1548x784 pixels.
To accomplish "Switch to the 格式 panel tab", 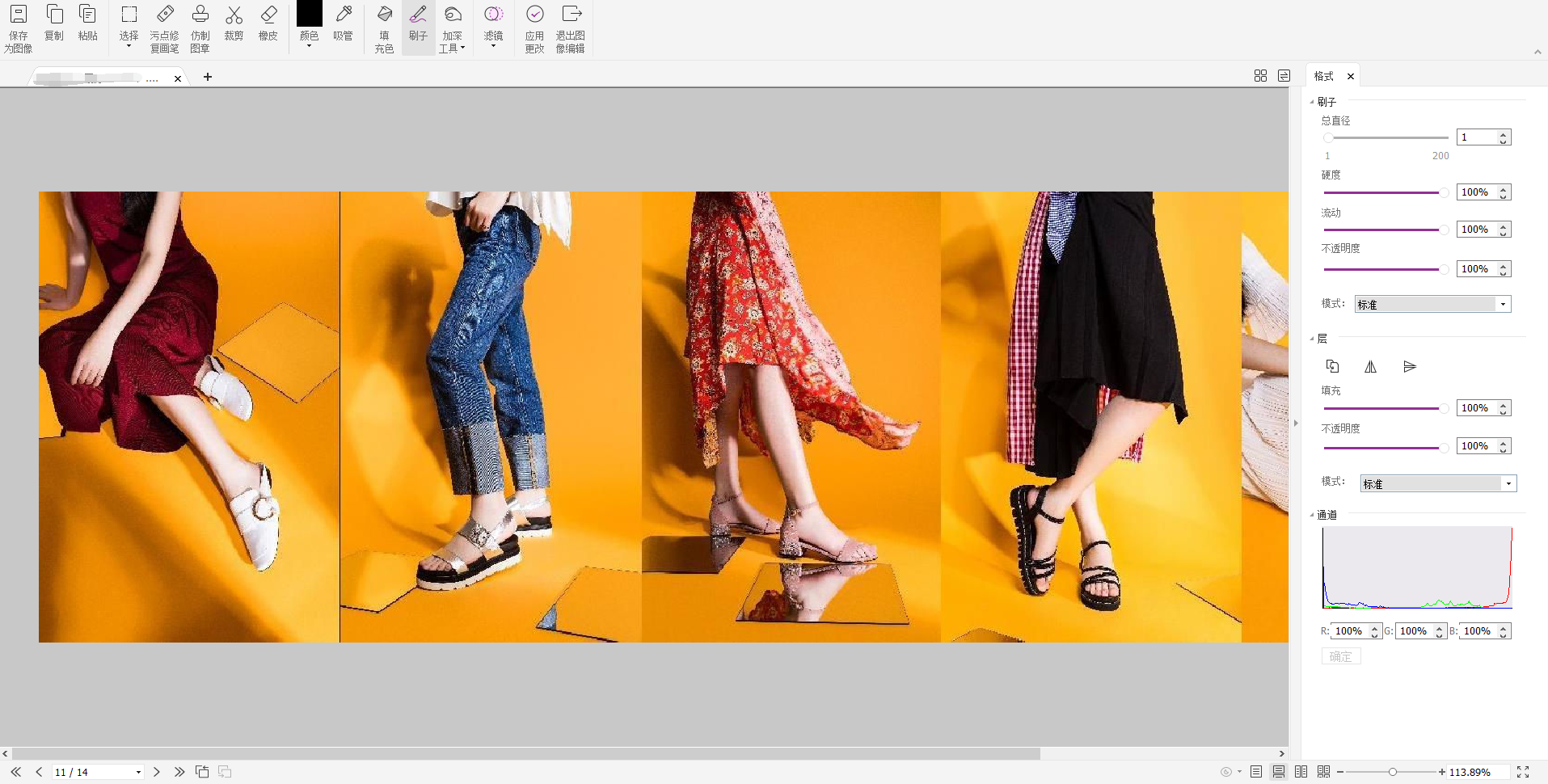I will point(1324,76).
